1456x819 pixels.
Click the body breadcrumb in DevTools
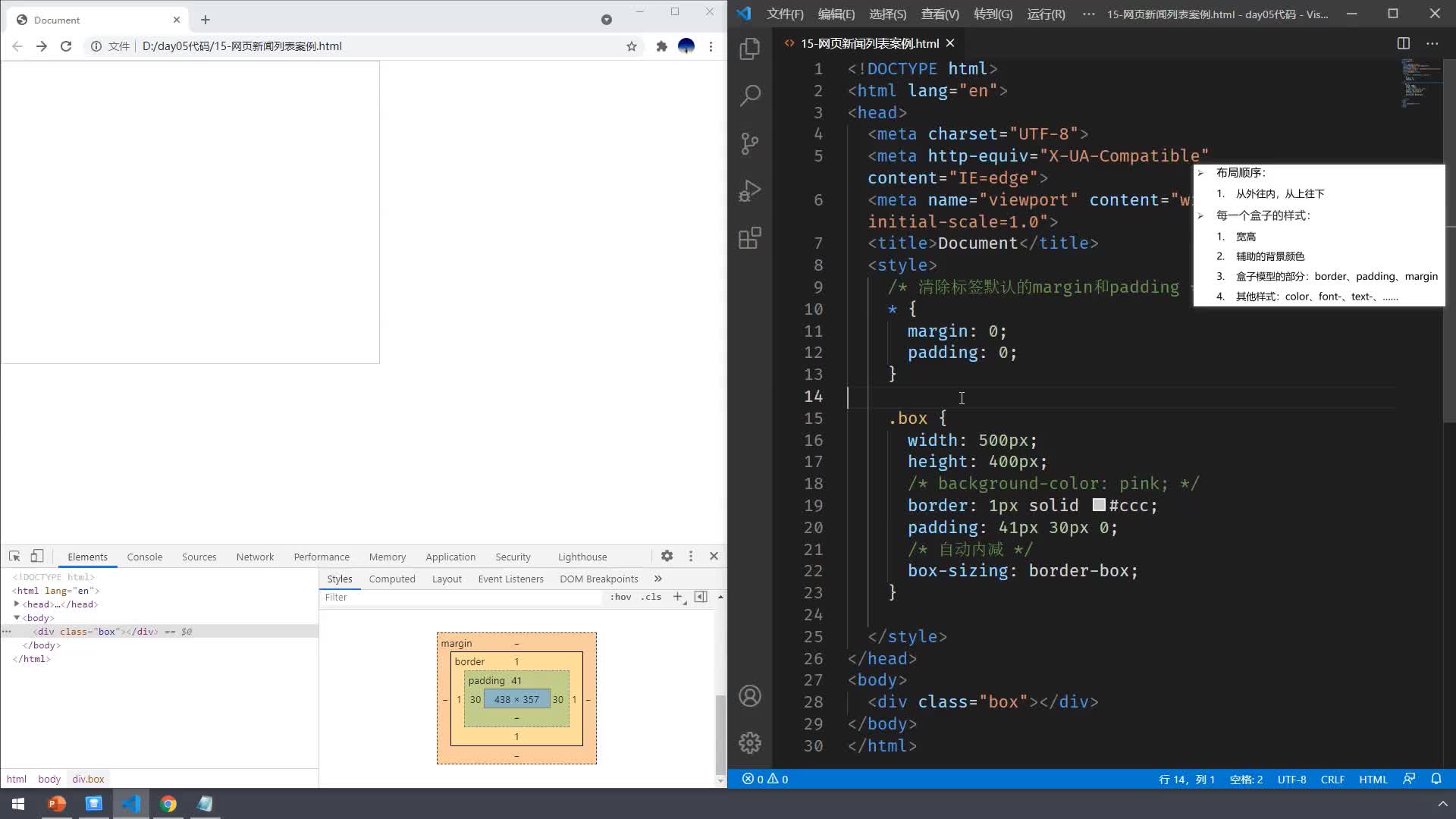(49, 779)
